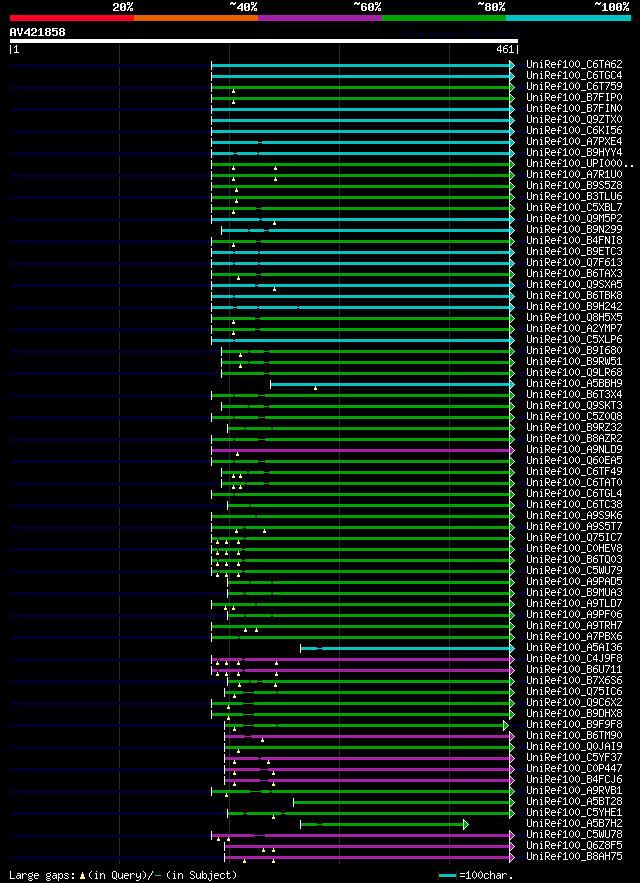Screen dimensions: 640x883
Task: Select the truncated UniRef100_UPI000.. label
Action: 580,163
